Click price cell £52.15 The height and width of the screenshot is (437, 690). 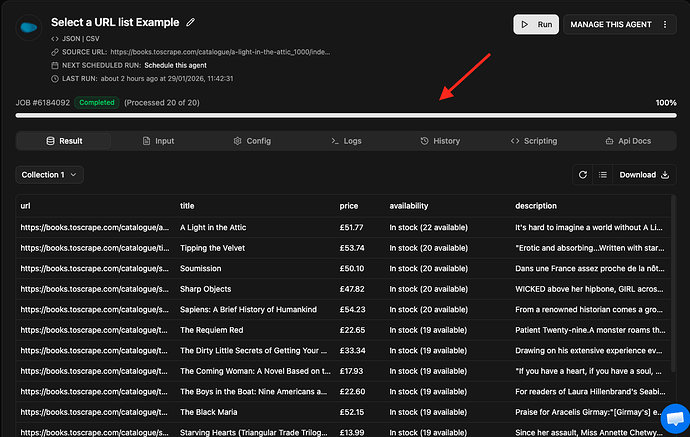[x=352, y=412]
